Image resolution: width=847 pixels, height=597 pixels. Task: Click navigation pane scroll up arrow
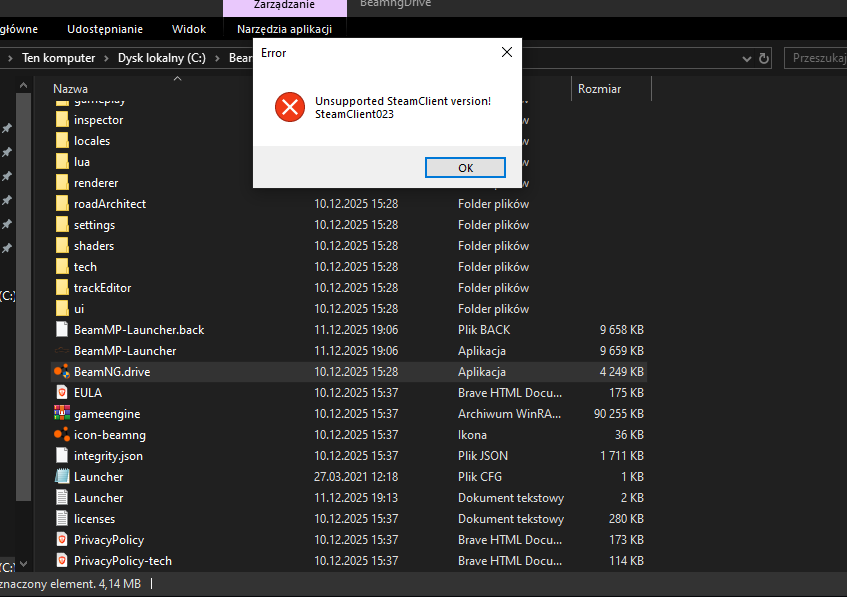pos(23,85)
